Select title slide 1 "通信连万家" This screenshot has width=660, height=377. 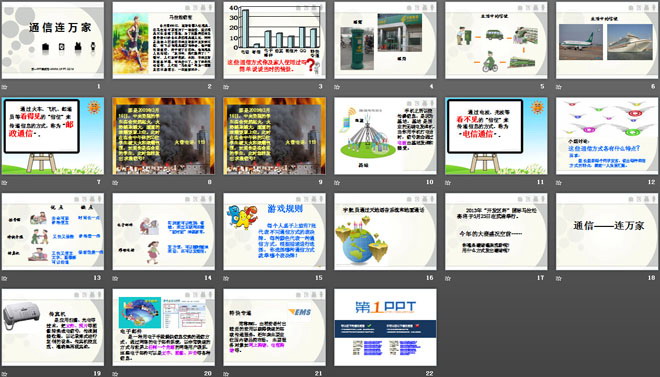[x=53, y=40]
